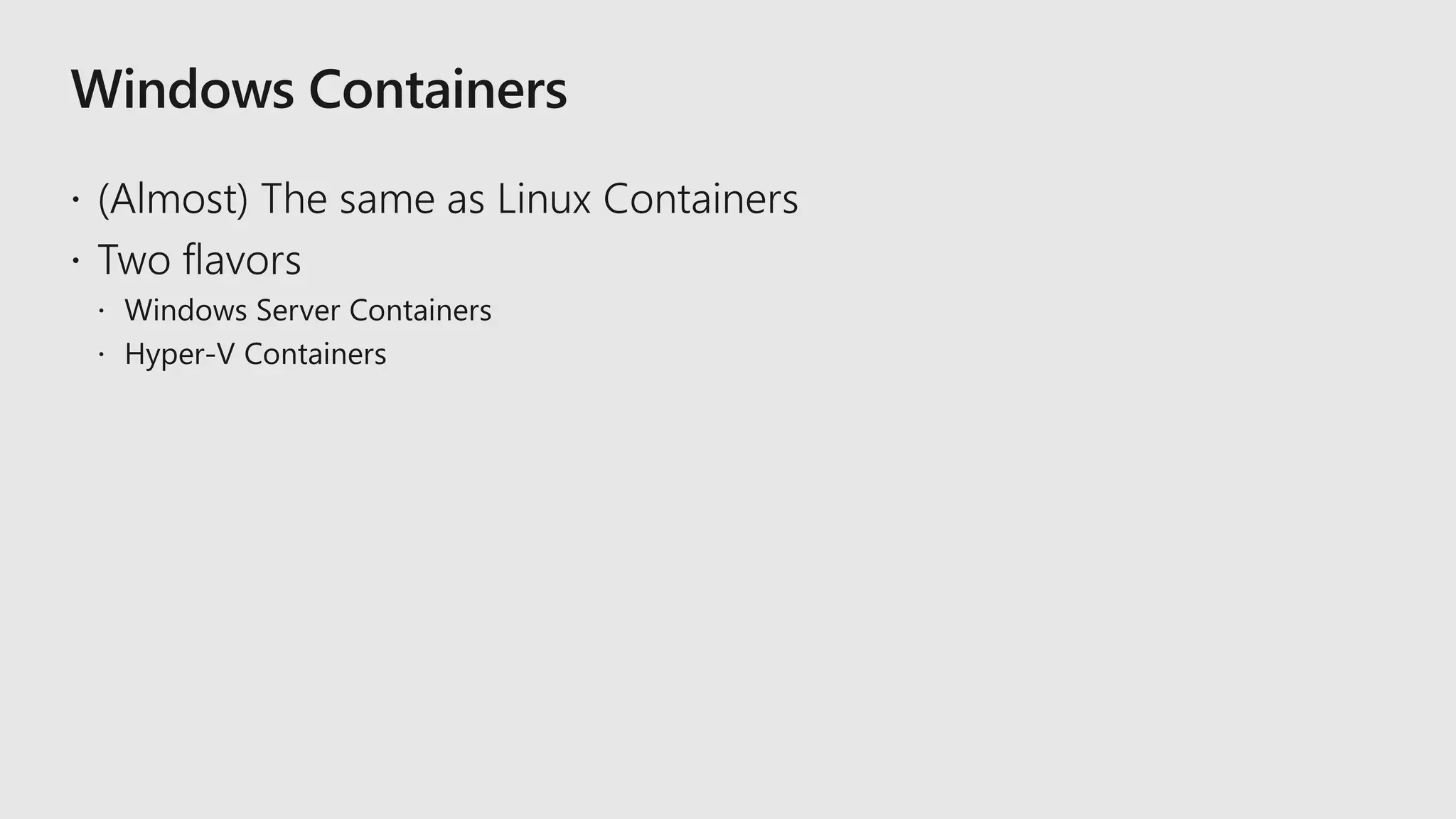
Task: Click 'Containers' at end of first bullet
Action: 701,198
